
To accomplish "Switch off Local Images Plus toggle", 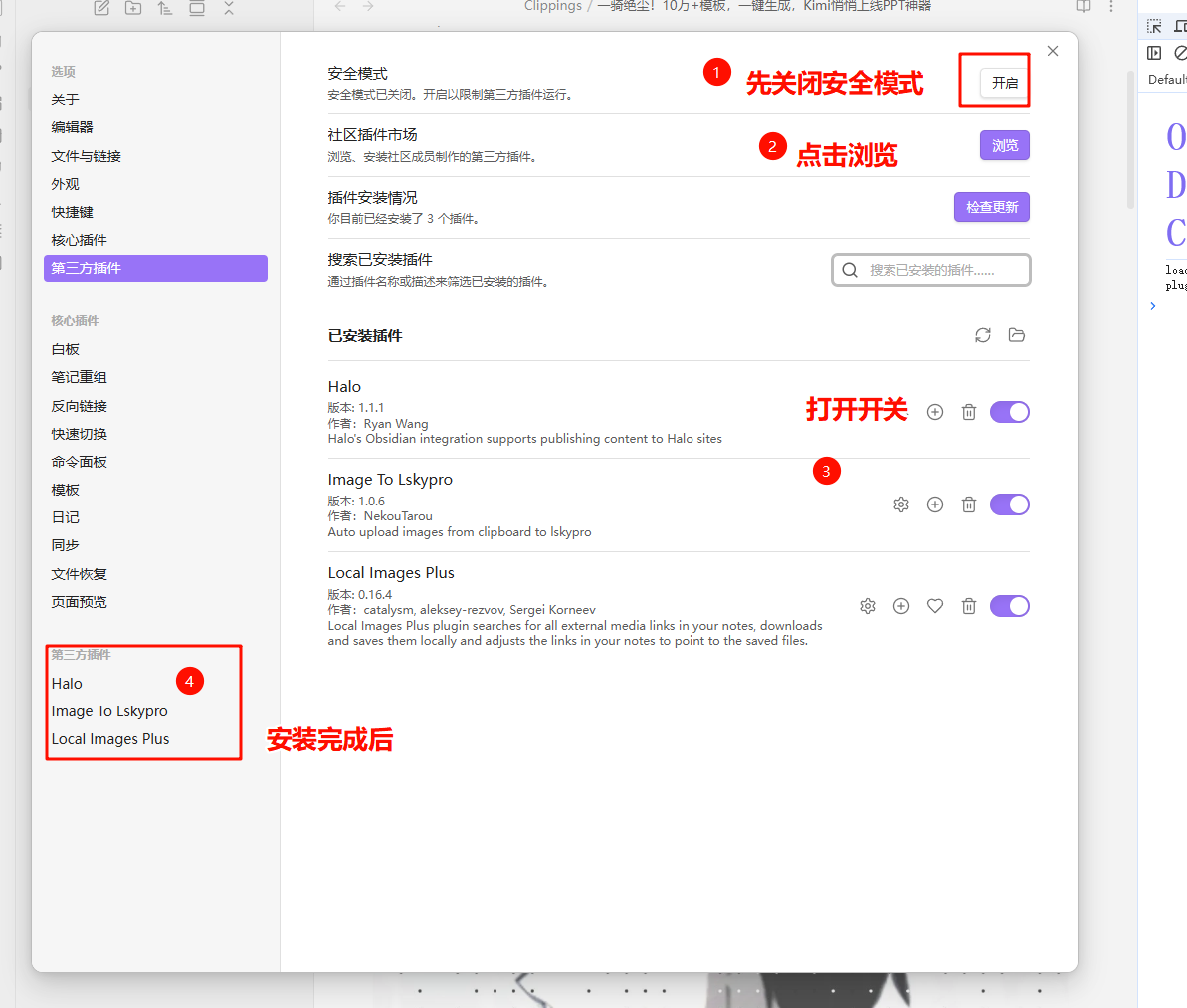I will point(1009,606).
